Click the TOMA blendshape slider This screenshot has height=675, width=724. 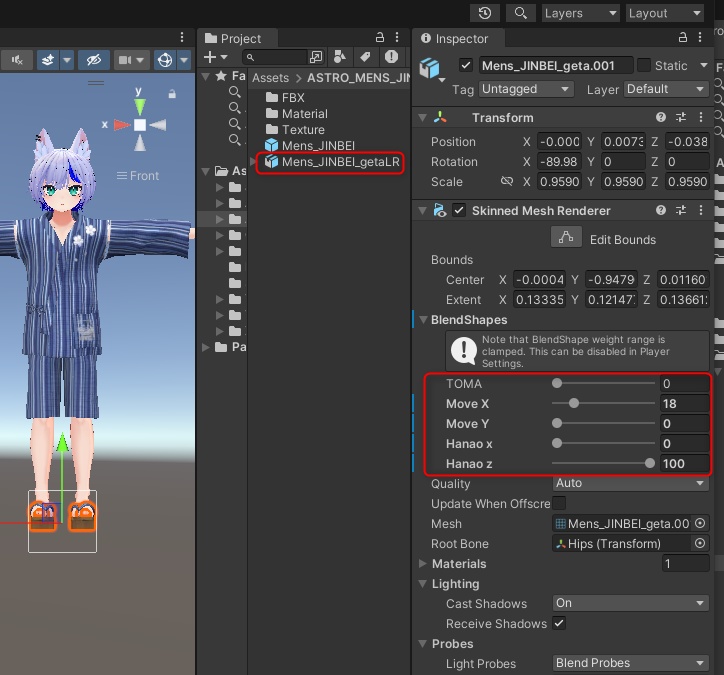(603, 383)
